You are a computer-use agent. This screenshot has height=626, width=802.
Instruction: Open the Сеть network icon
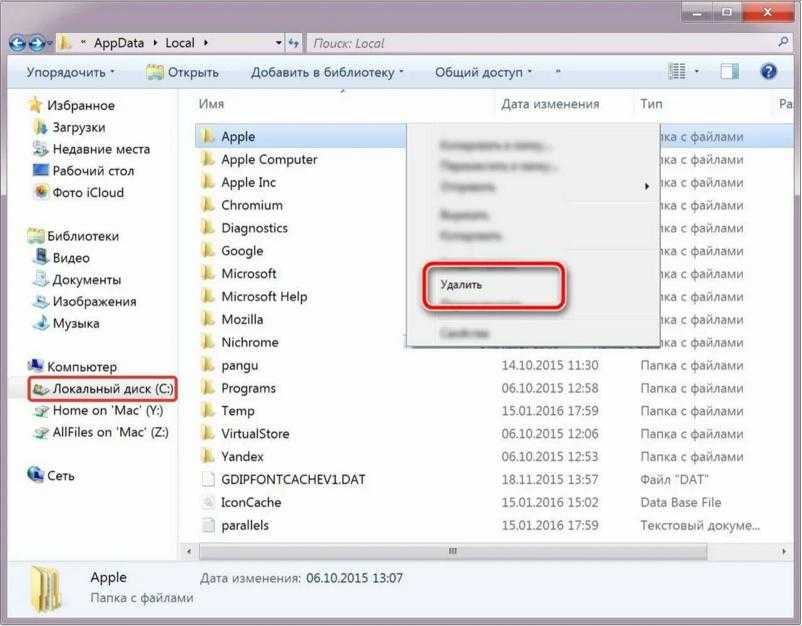click(60, 476)
